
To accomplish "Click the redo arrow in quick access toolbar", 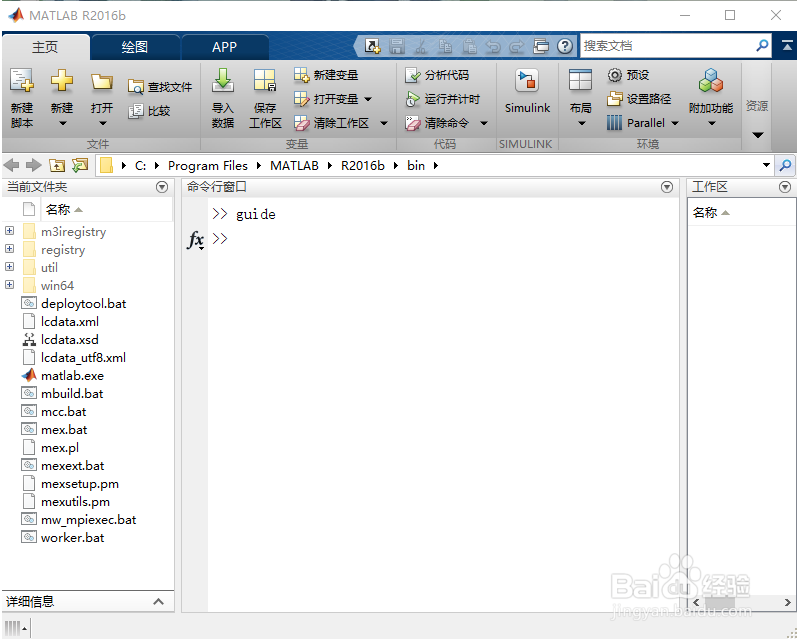I will pos(516,46).
